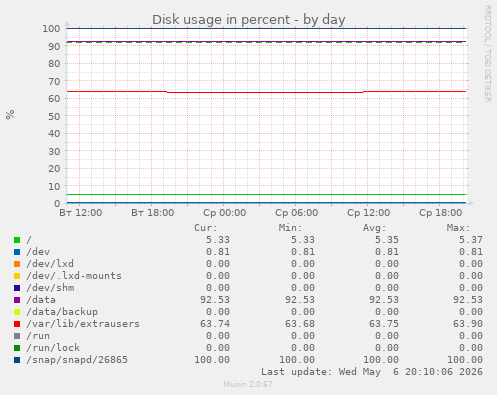Click the 5.37 max value for /

[471, 240]
